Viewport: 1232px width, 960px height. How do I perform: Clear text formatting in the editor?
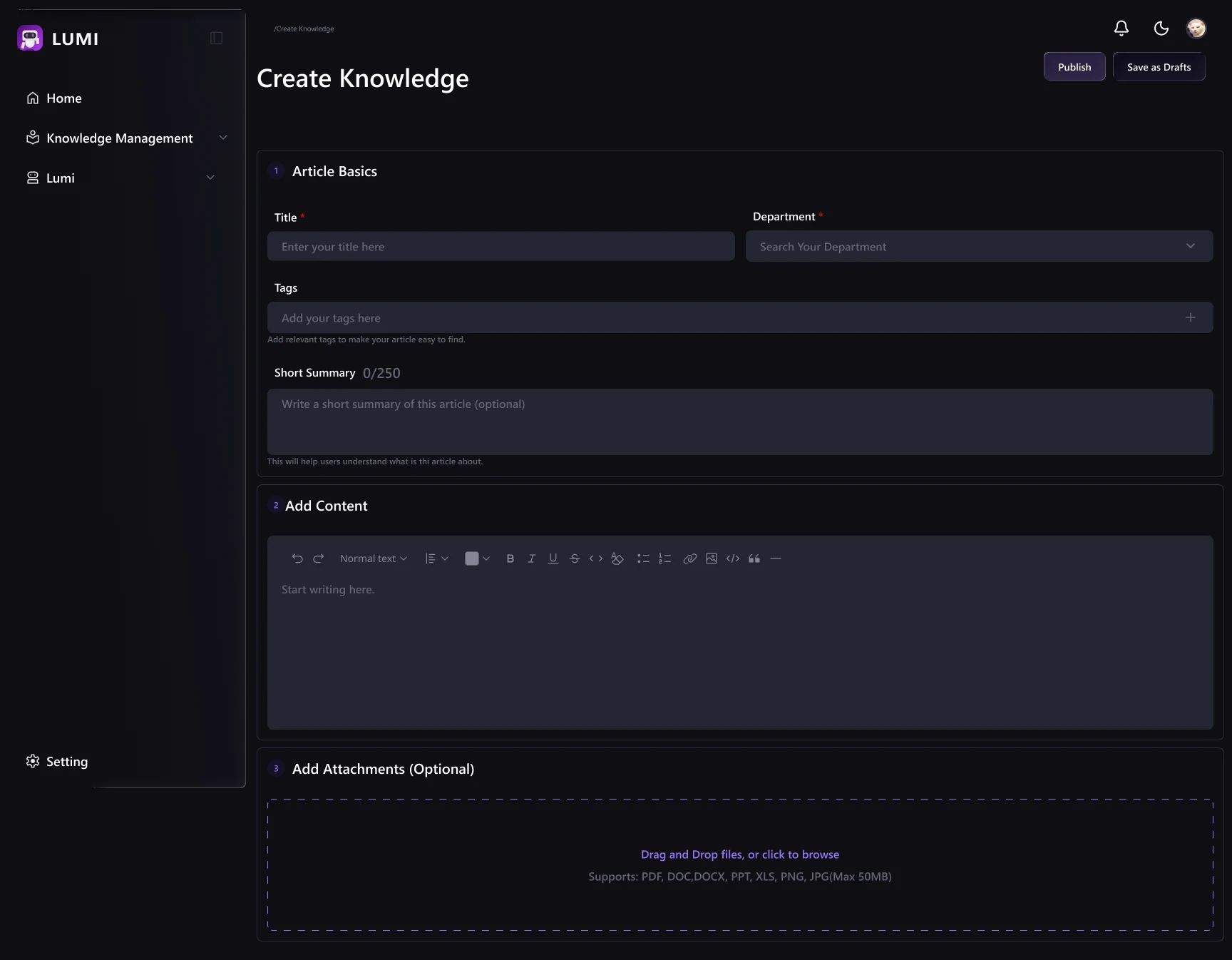617,558
